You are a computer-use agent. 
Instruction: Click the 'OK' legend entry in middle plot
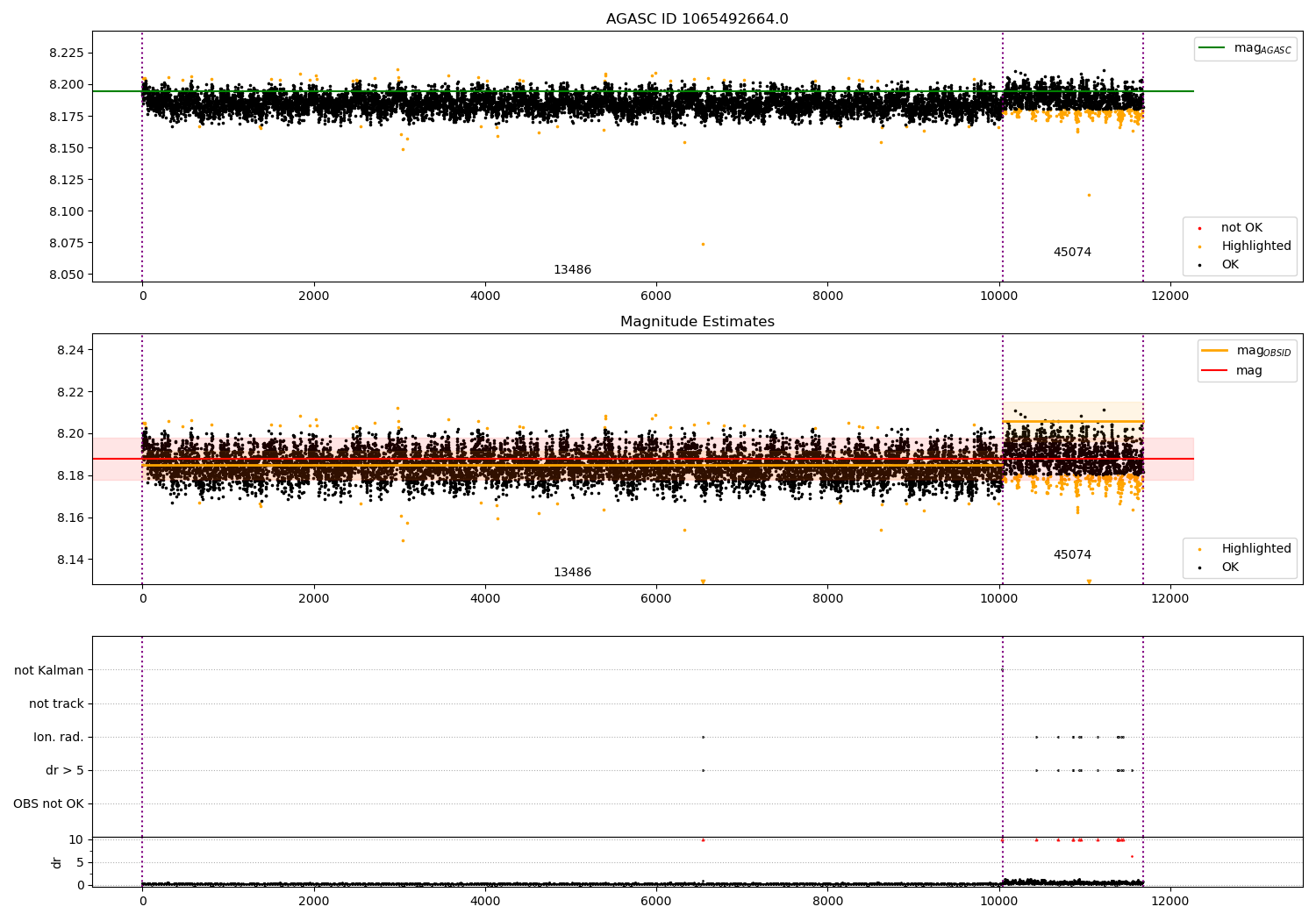click(1230, 568)
